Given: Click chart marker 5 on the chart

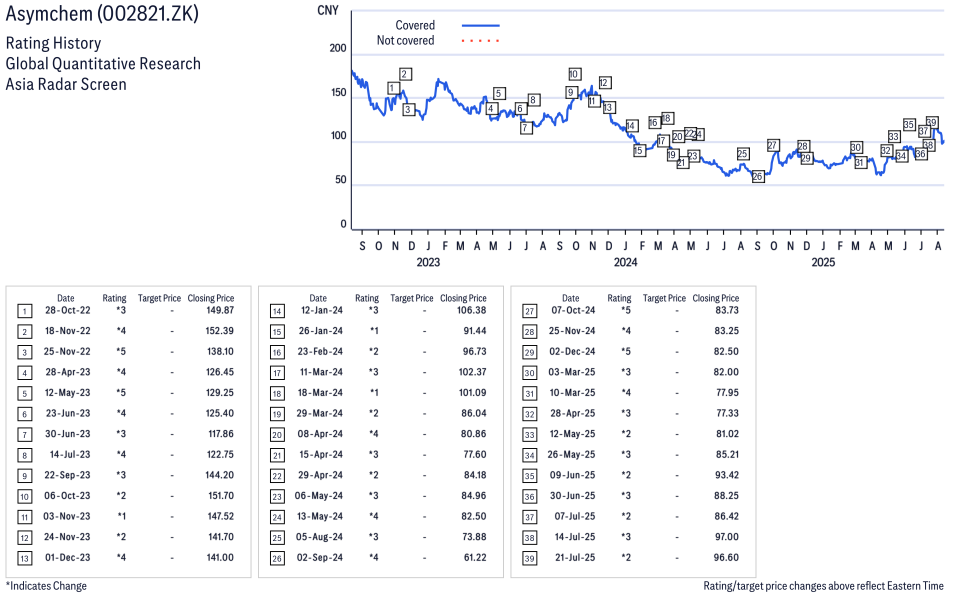Looking at the screenshot, I should [499, 94].
